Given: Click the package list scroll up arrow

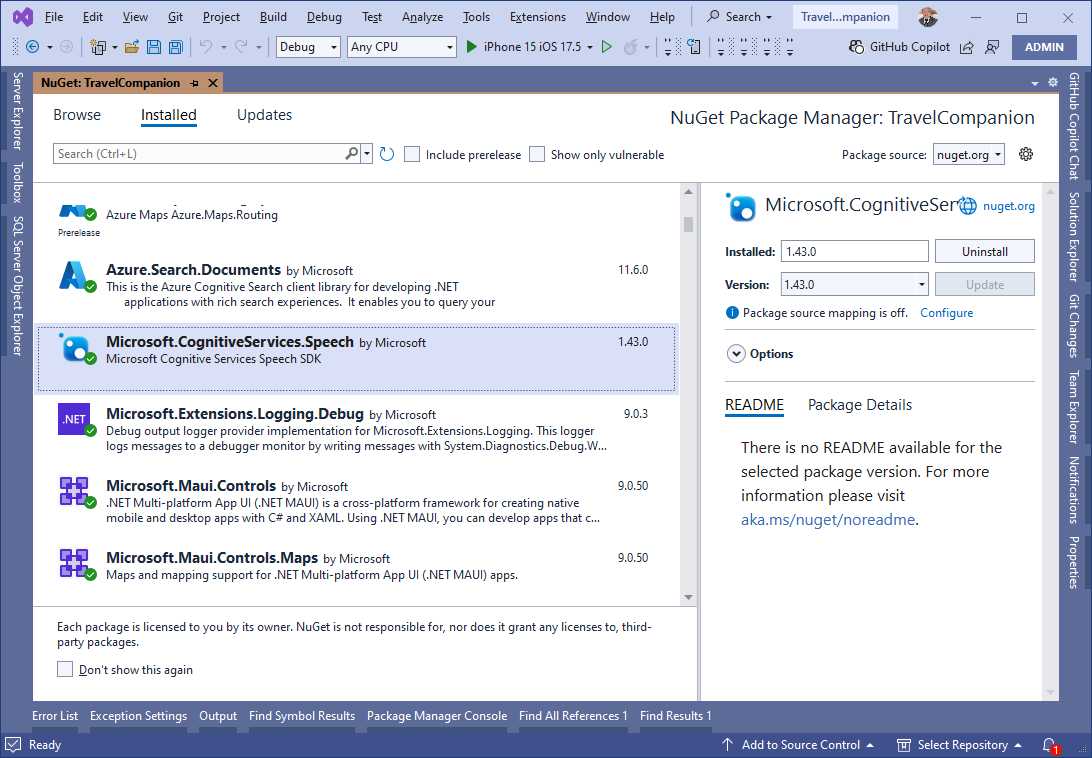Looking at the screenshot, I should (688, 192).
